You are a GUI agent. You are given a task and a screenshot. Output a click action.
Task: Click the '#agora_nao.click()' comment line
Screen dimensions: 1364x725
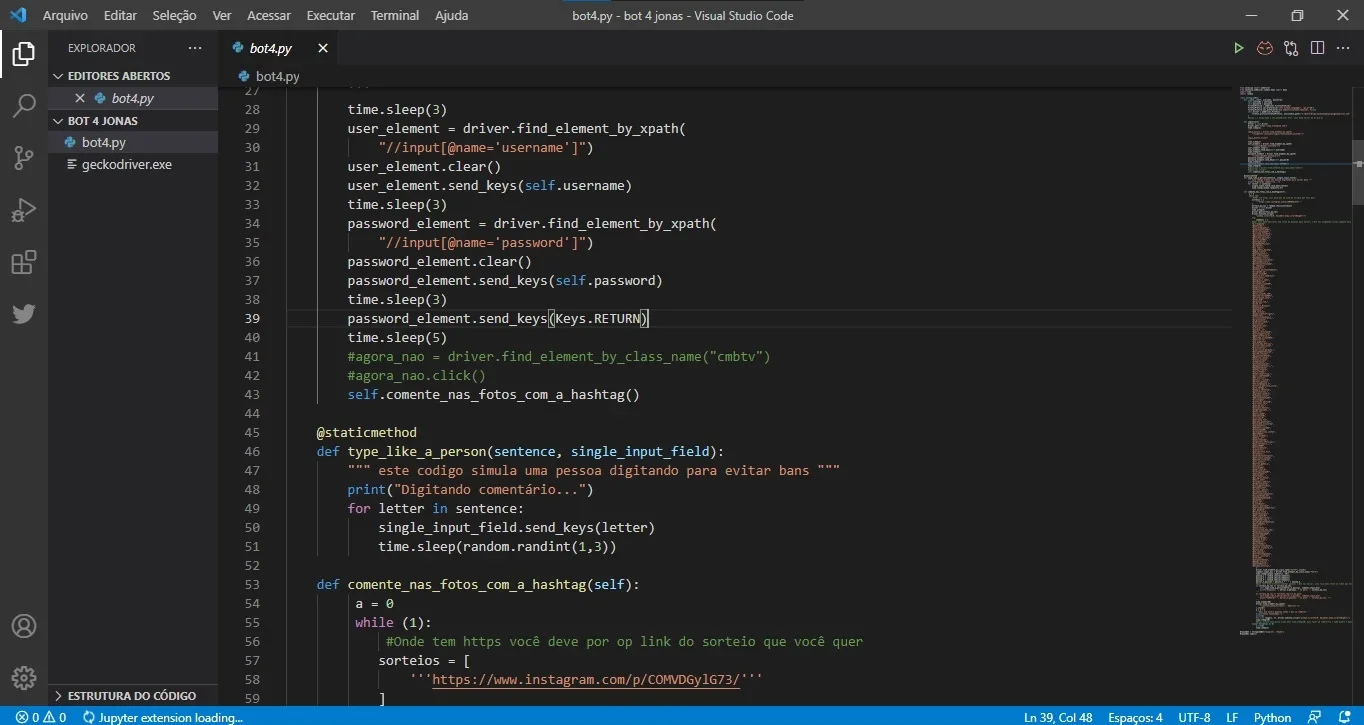(x=416, y=376)
